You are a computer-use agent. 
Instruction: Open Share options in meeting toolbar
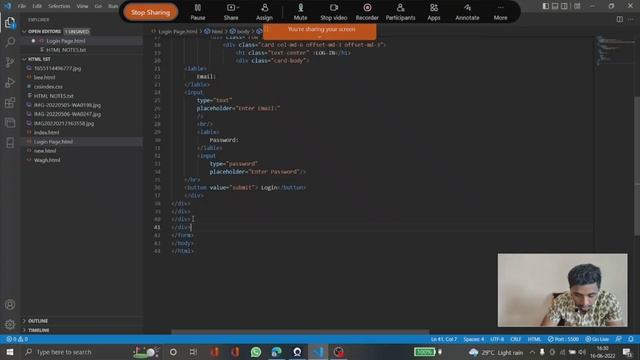pyautogui.click(x=231, y=12)
